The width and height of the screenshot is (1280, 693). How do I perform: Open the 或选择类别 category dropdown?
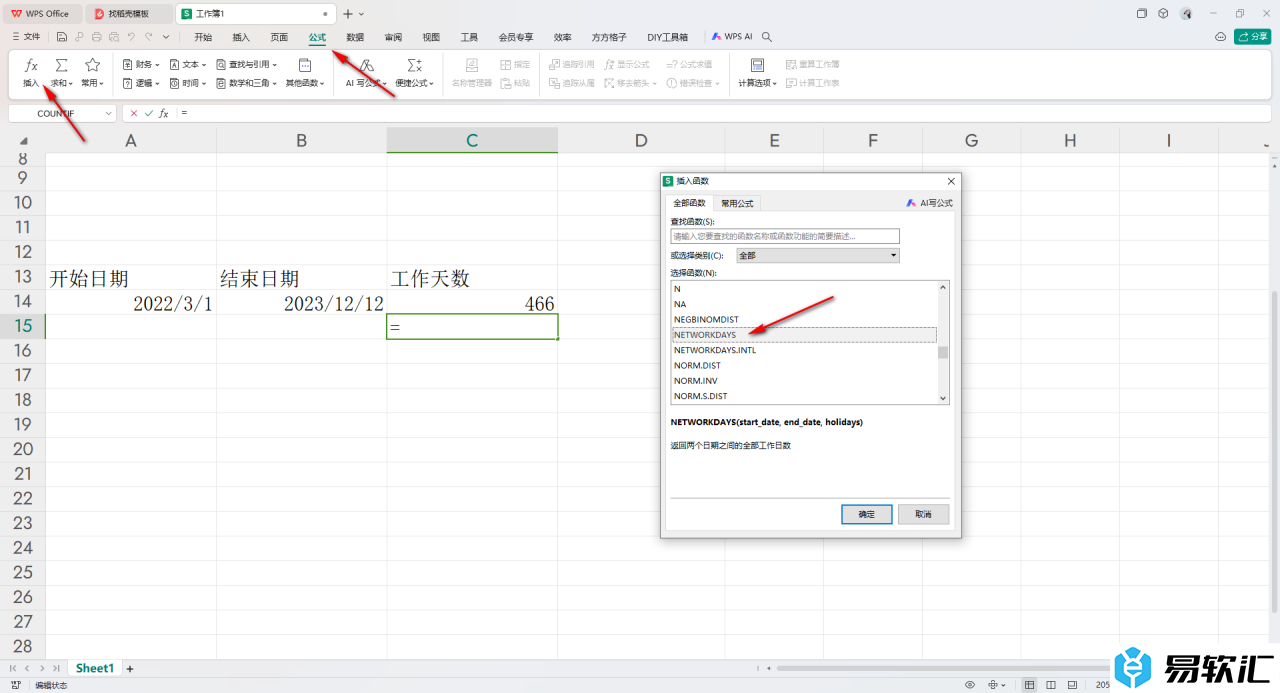pyautogui.click(x=817, y=256)
